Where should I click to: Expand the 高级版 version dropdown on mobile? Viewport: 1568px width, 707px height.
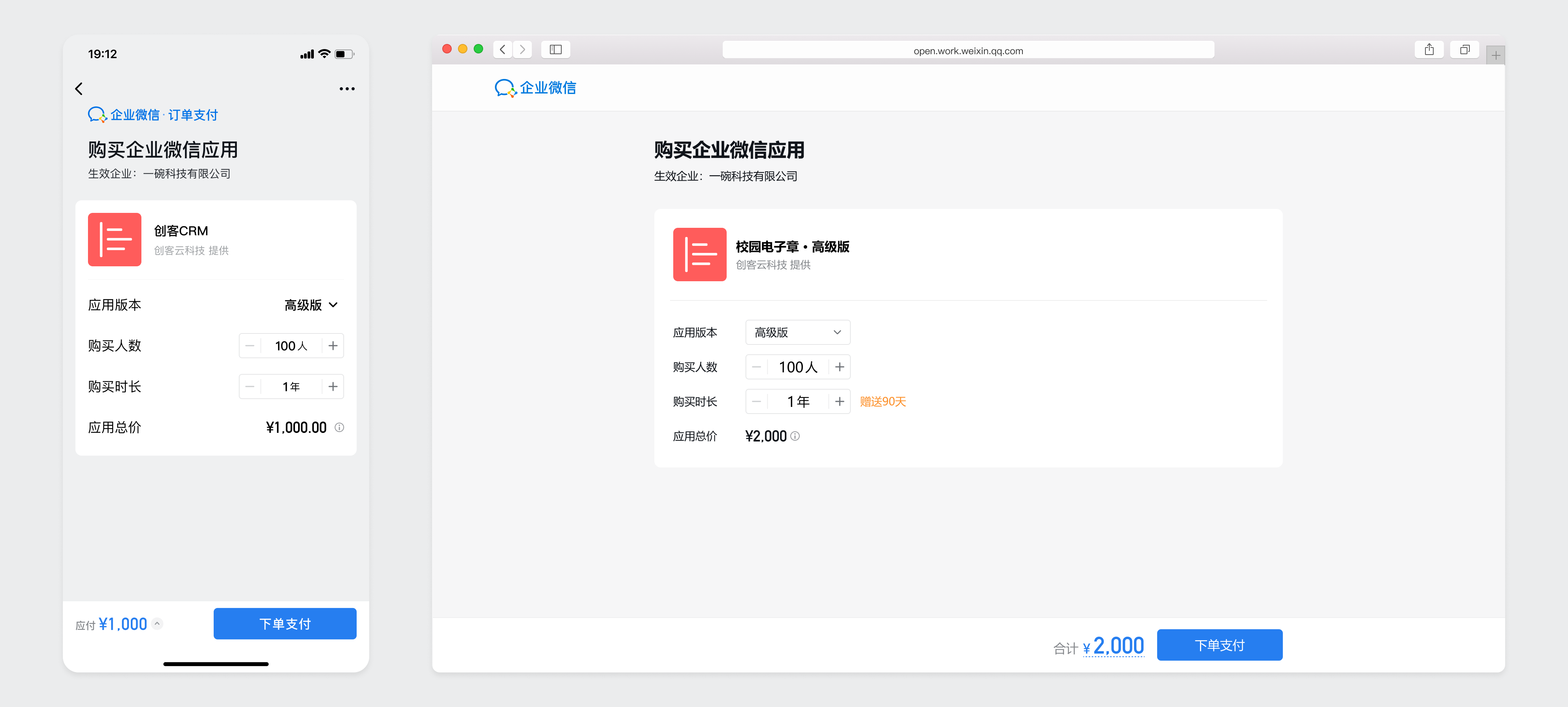[x=311, y=305]
